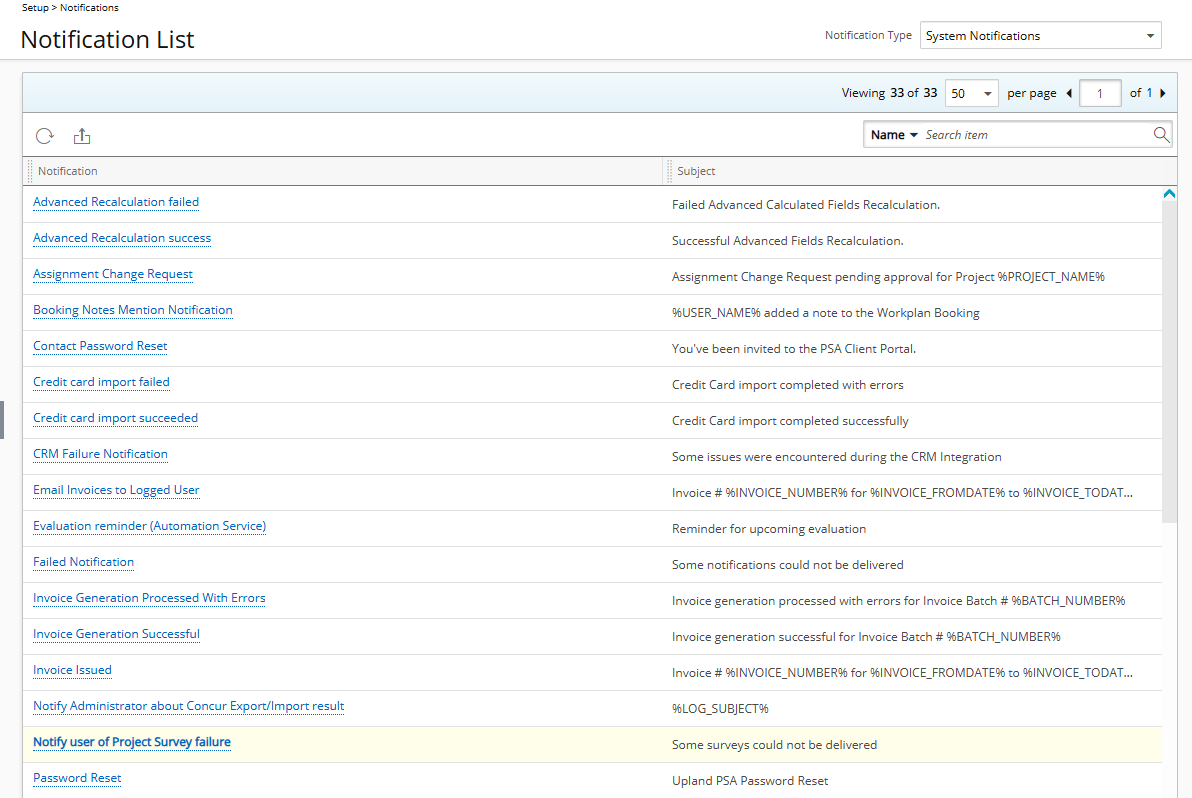Click 'Some notifications could not be delivered' subject
Screen dimensions: 1192x798
coord(788,565)
